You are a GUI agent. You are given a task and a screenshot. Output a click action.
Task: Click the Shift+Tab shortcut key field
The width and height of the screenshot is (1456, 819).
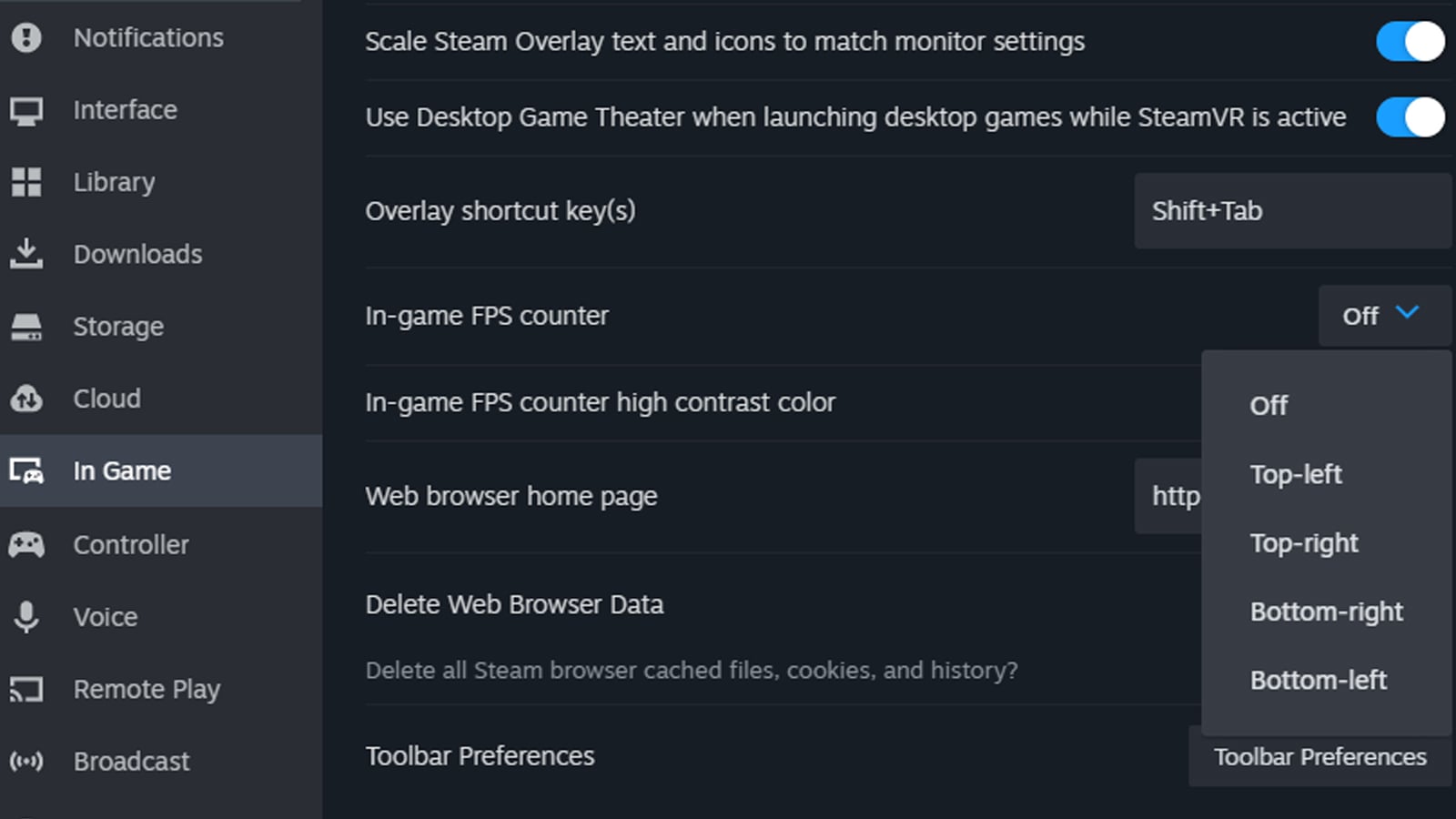[1292, 211]
